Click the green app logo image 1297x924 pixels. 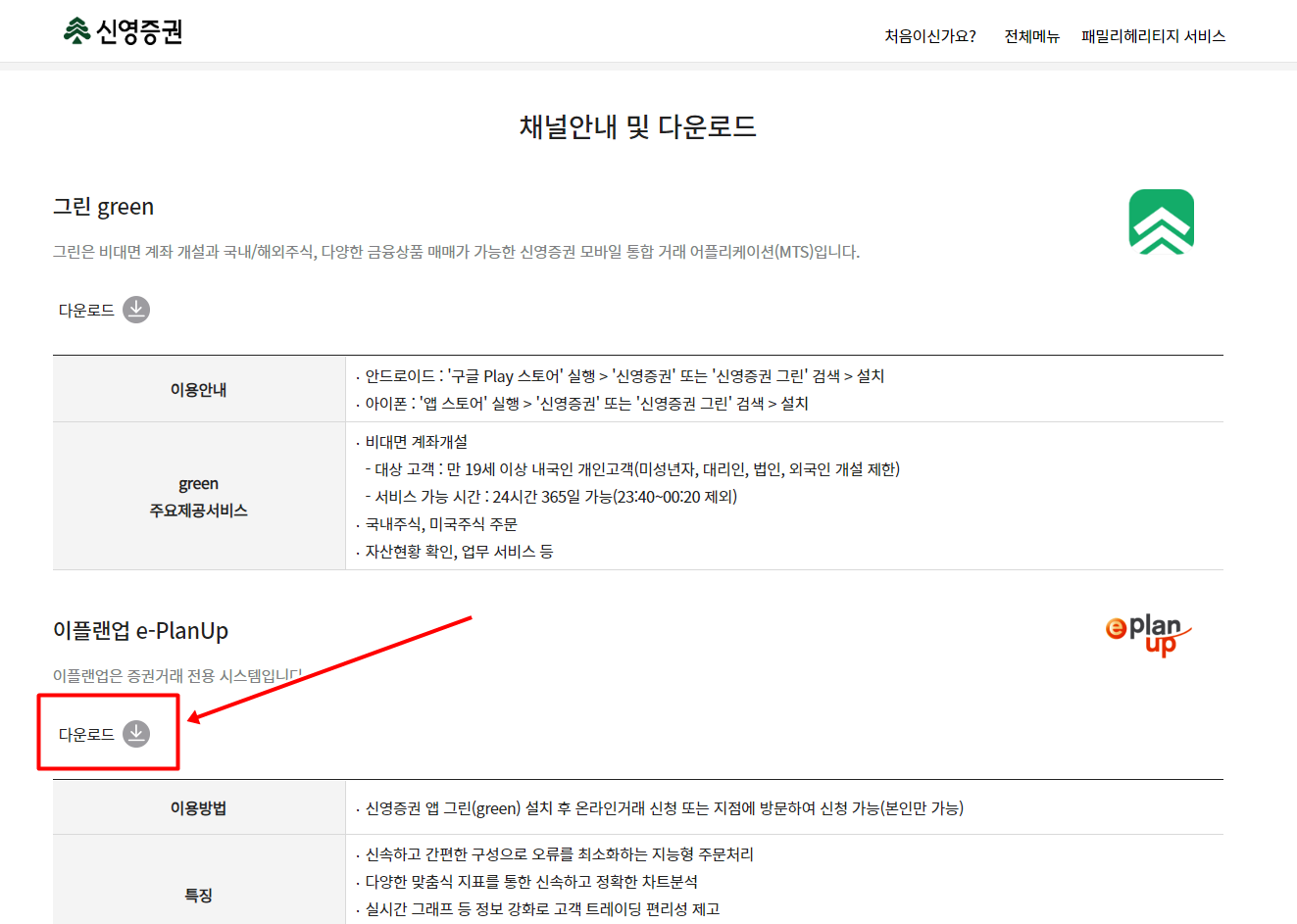[x=1162, y=222]
